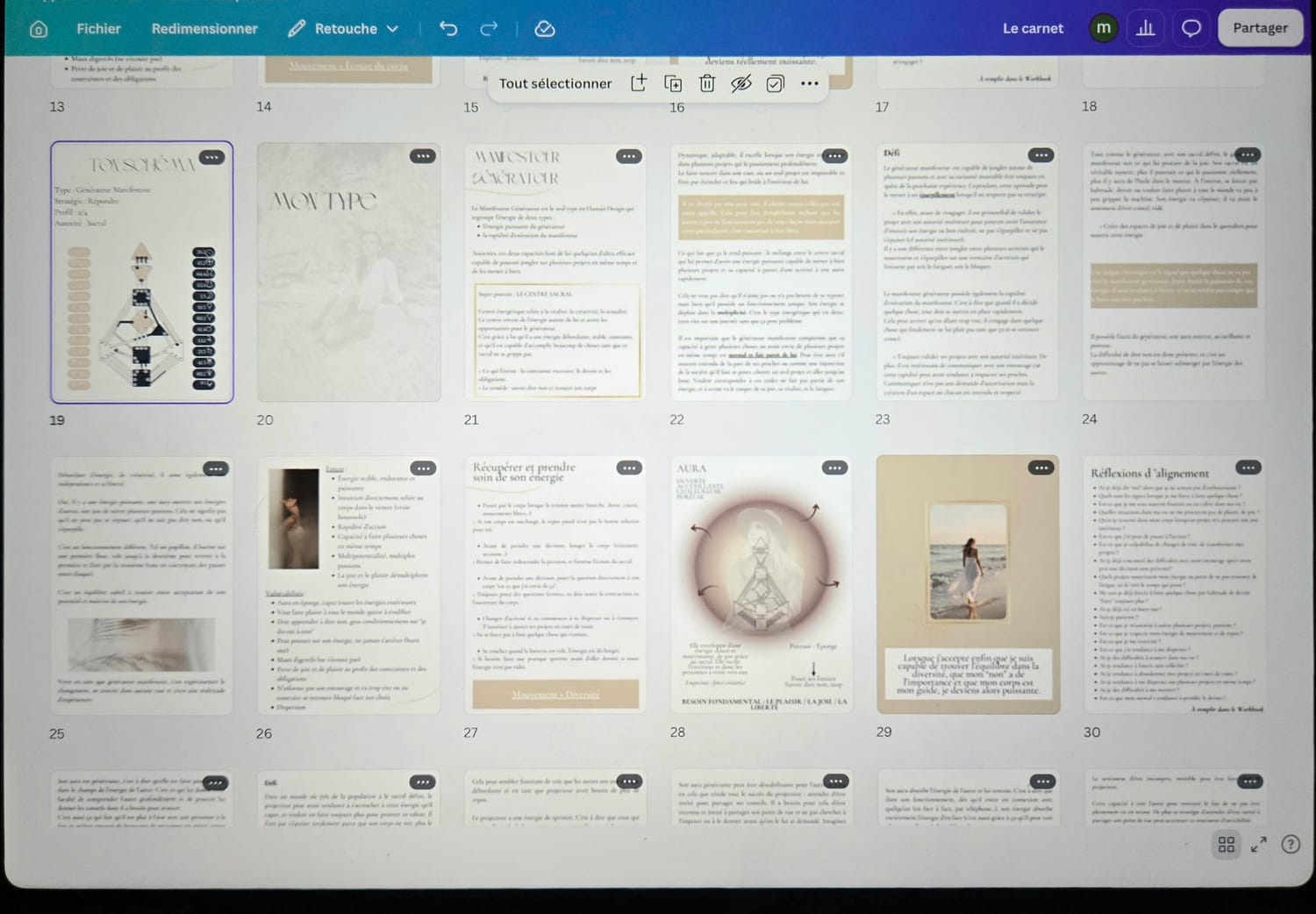The height and width of the screenshot is (914, 1316).
Task: Delete the selected page with the trash icon
Action: [707, 83]
